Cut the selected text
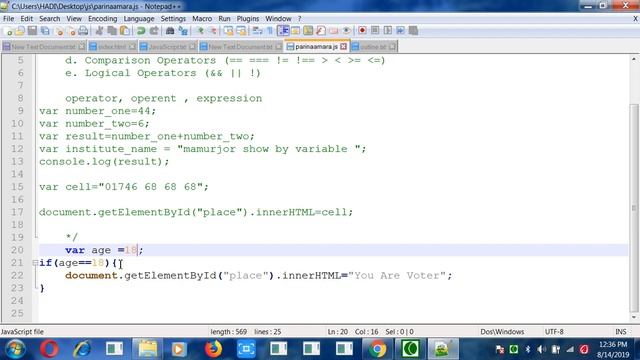640x360 pixels. tap(99, 31)
